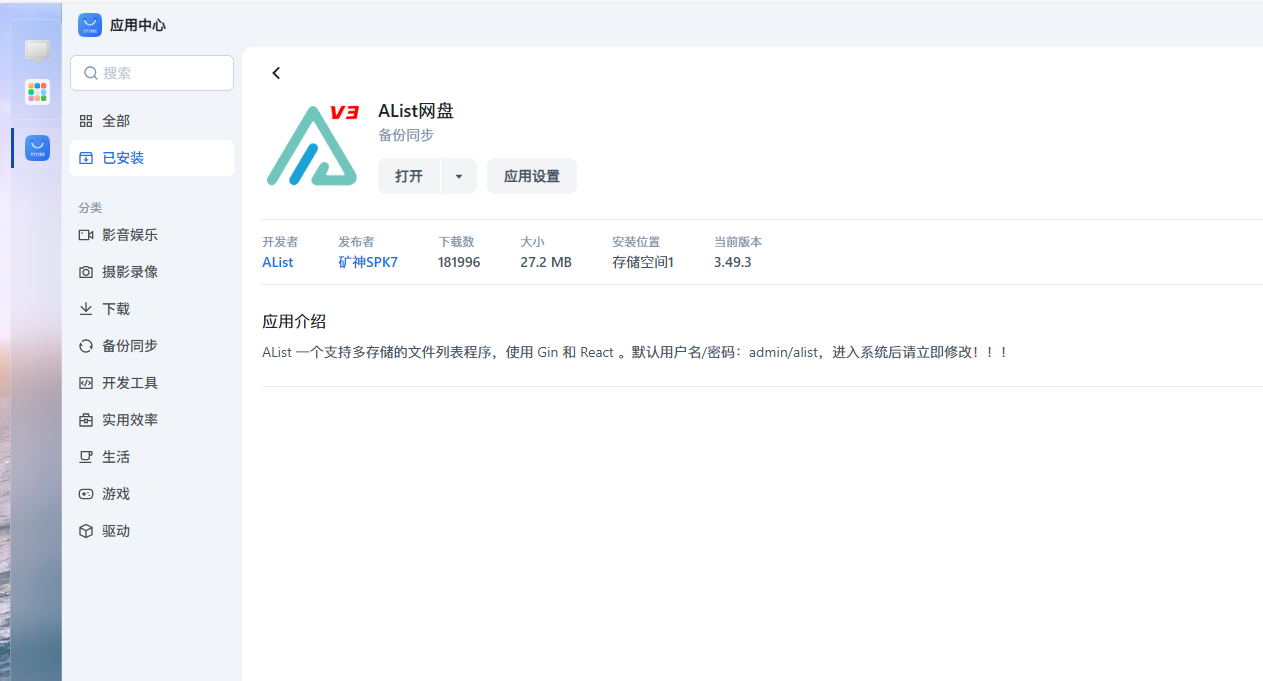Screen dimensions: 1263x681
Task: Open the desktop icon in left dock
Action: pos(37,50)
